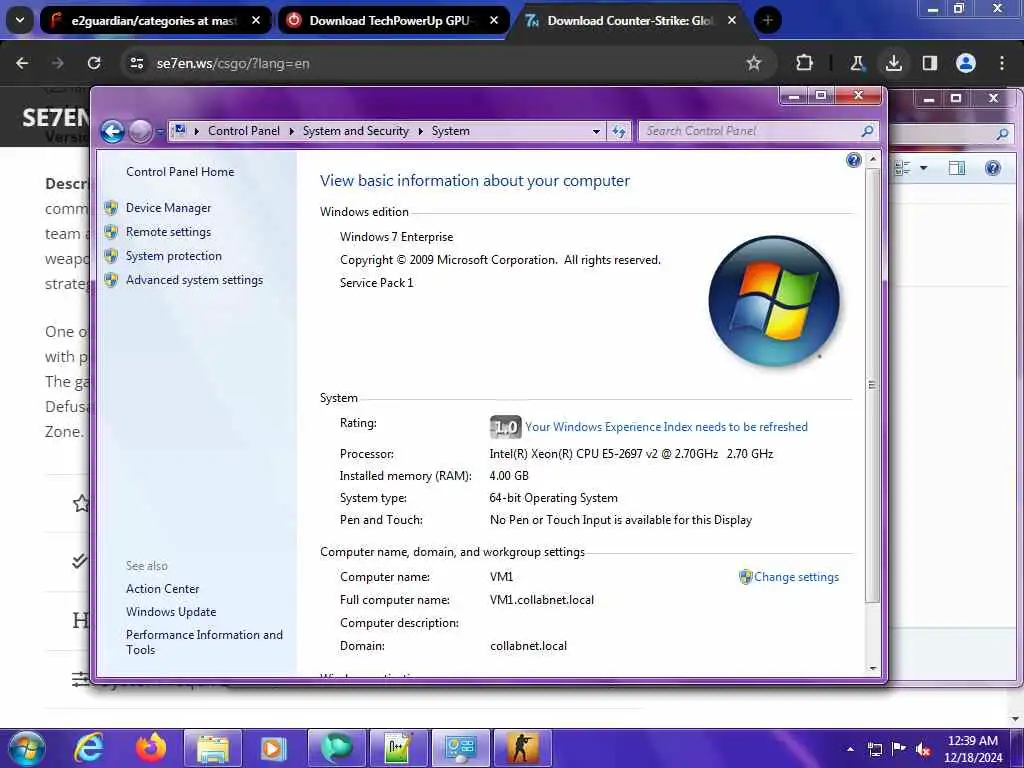The width and height of the screenshot is (1024, 768).
Task: Click the Control Panel back arrow button
Action: tap(112, 131)
